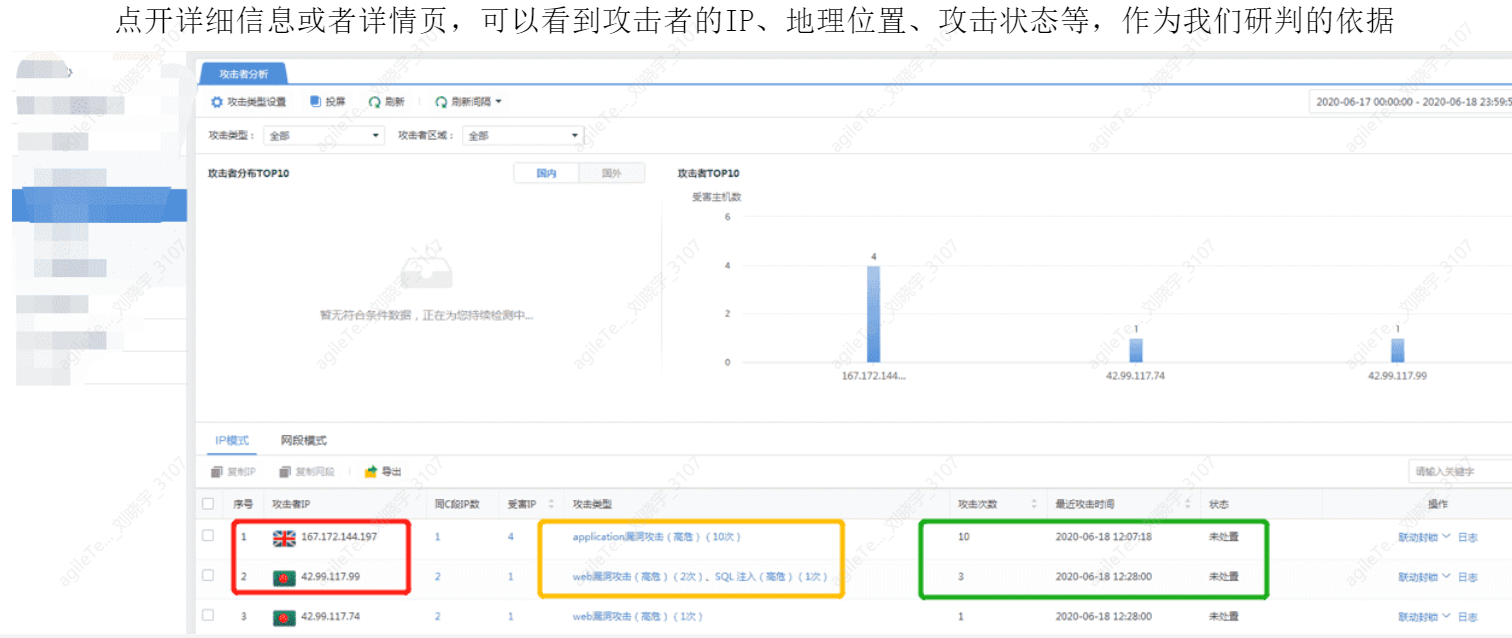Click 状态 column header
Viewport: 1512px width, 638px height.
point(1218,504)
